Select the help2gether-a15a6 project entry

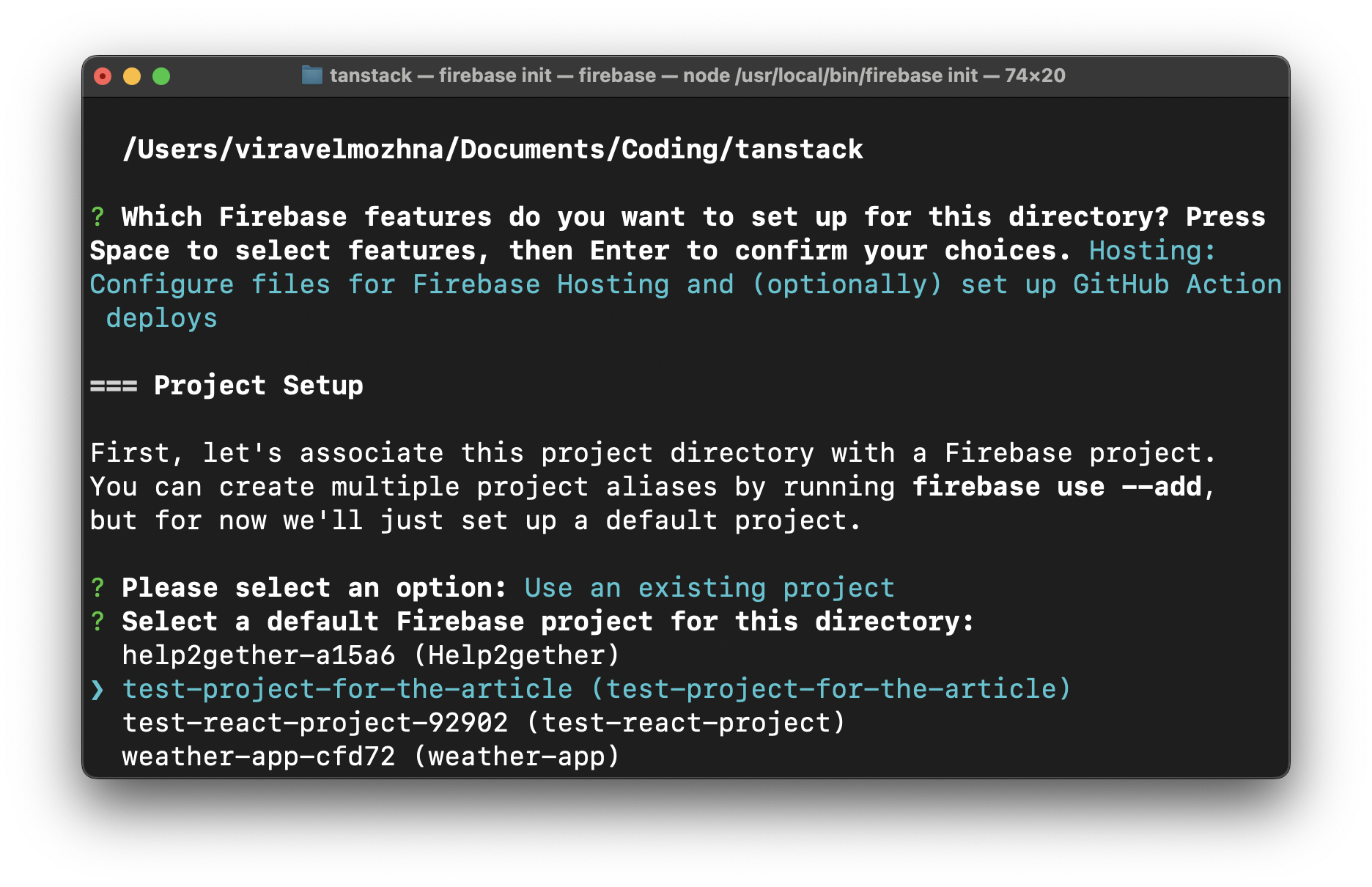[370, 655]
